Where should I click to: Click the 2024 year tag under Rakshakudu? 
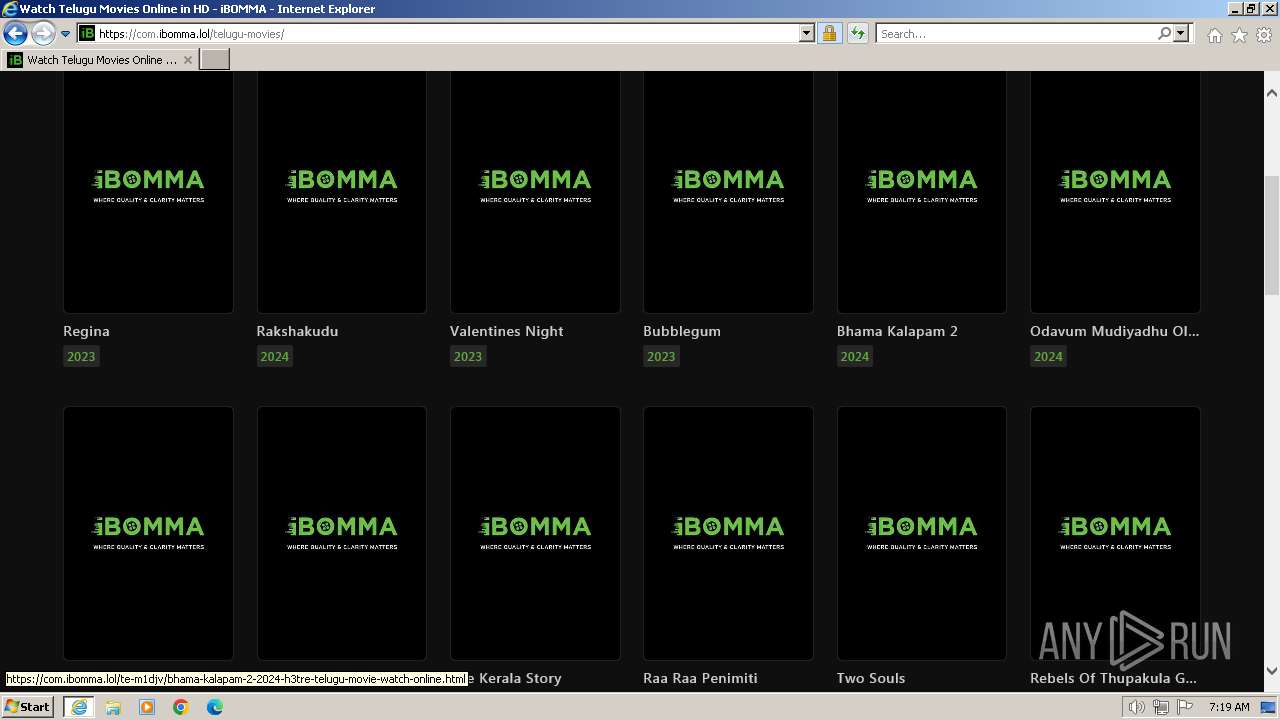[274, 357]
